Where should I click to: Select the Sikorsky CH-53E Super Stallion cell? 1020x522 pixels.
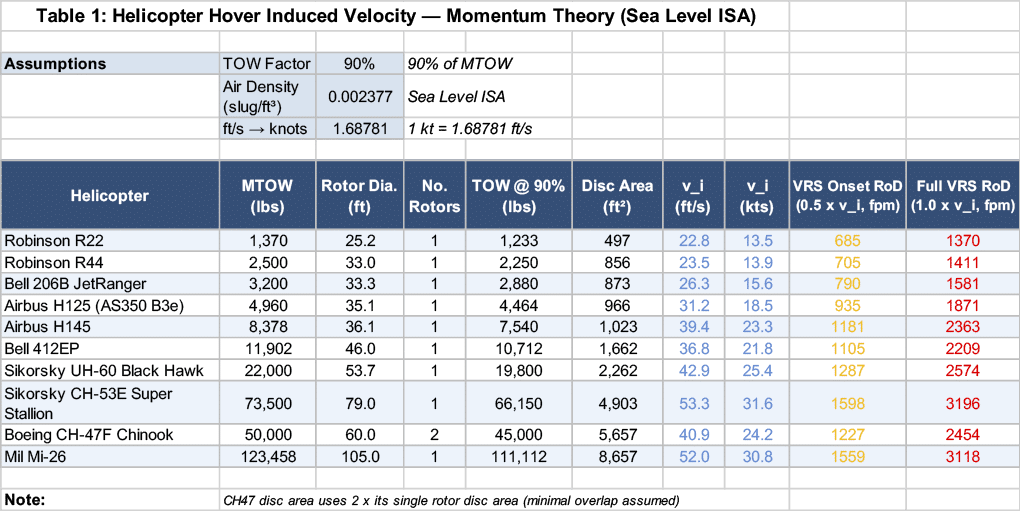(x=111, y=403)
